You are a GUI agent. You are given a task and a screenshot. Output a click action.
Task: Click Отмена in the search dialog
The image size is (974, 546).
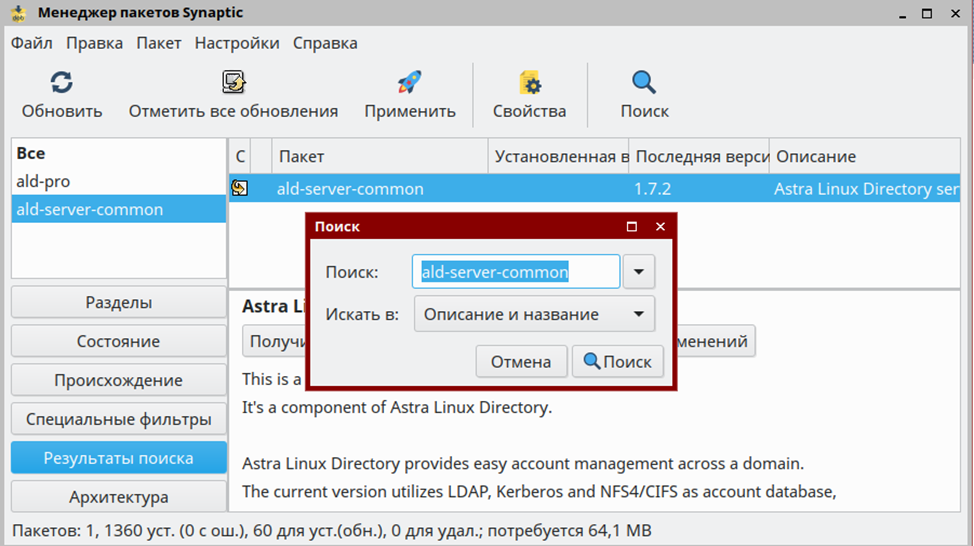(x=521, y=362)
